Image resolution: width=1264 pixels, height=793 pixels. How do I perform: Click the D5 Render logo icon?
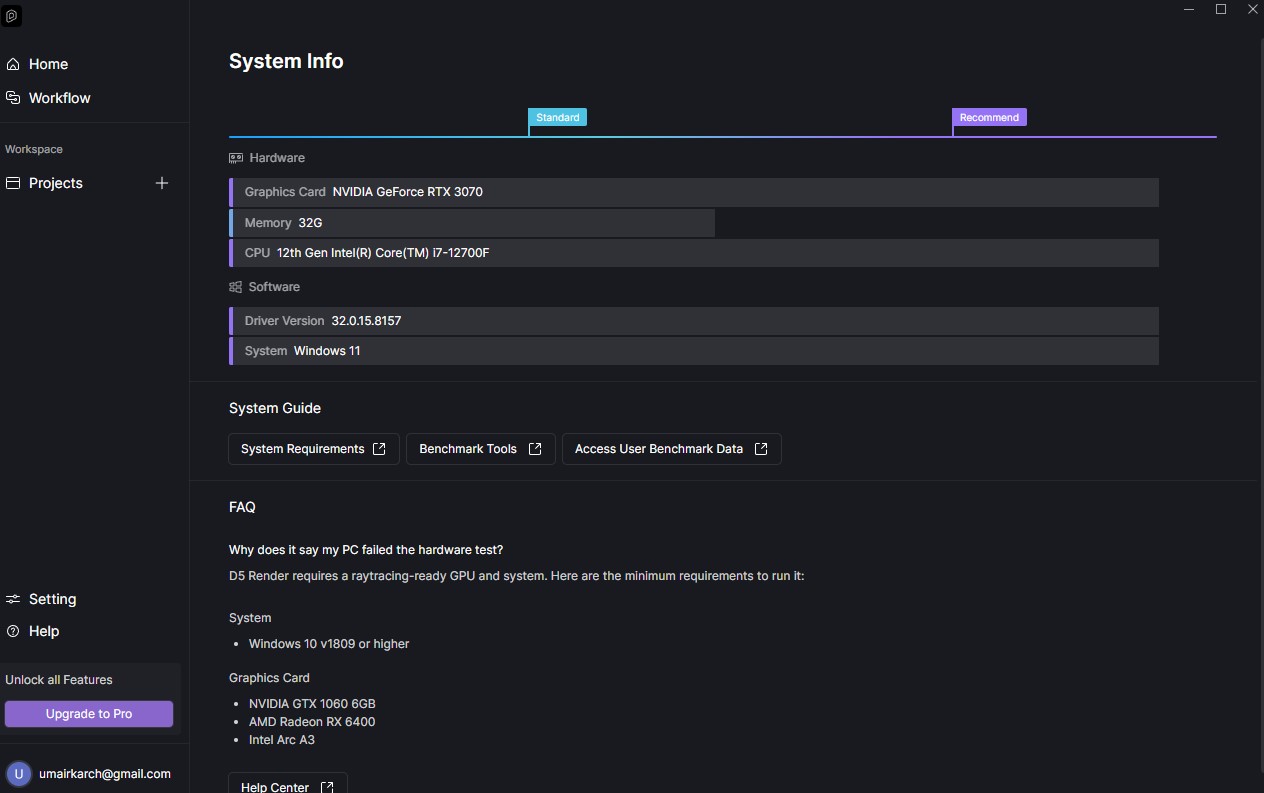tap(12, 17)
